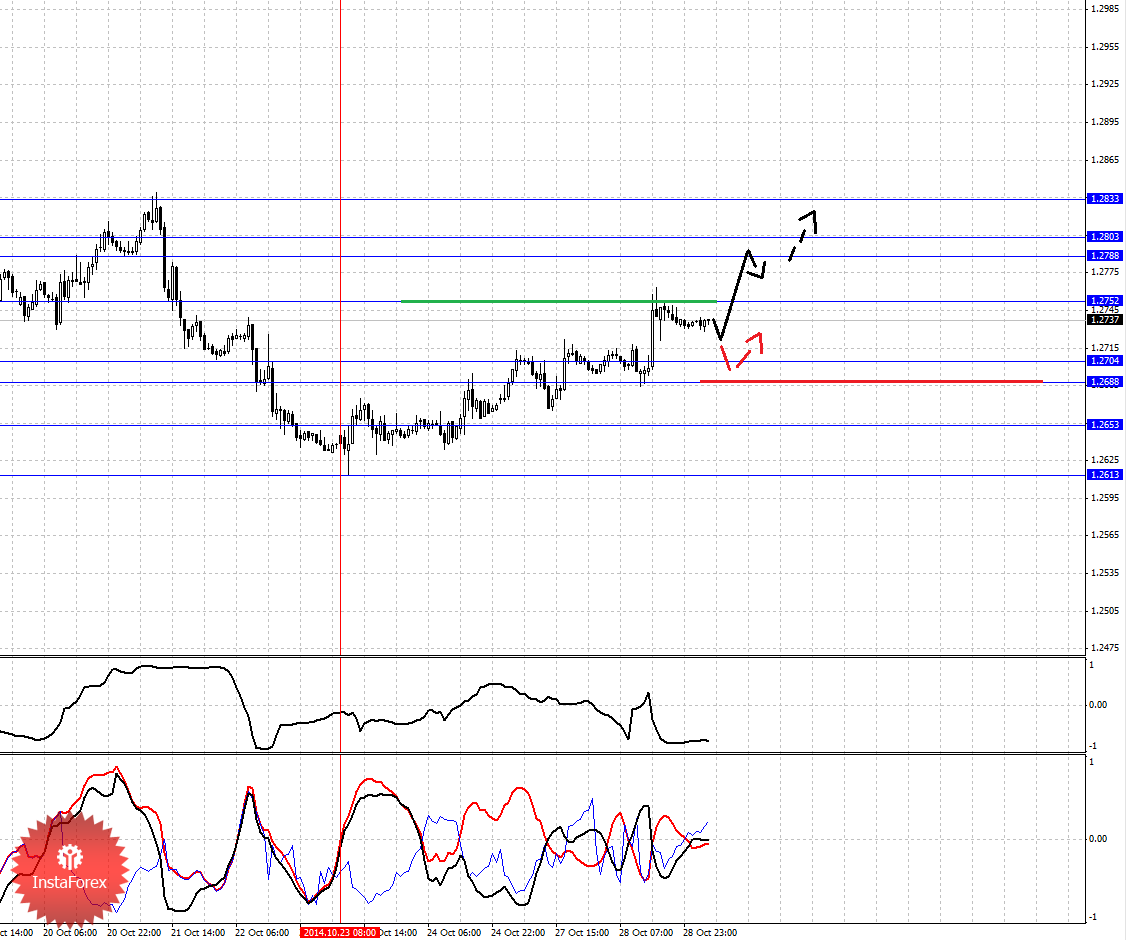Select the black dashed forecast arrow
Screen dimensions: 1127x940
click(803, 235)
